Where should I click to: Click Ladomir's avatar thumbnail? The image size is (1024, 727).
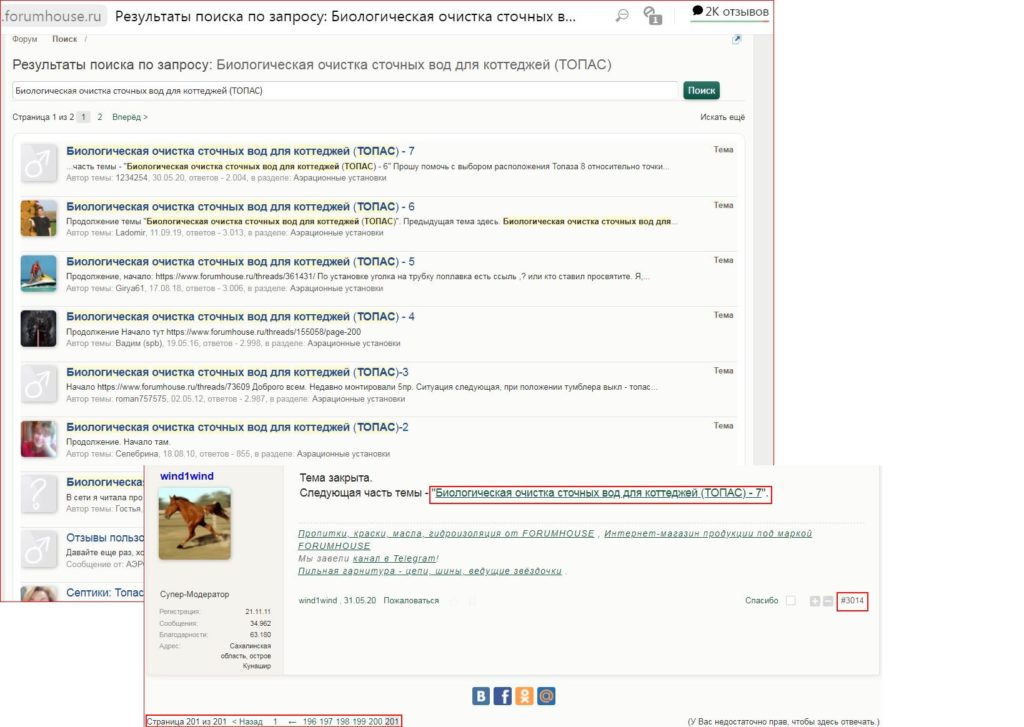pos(39,218)
